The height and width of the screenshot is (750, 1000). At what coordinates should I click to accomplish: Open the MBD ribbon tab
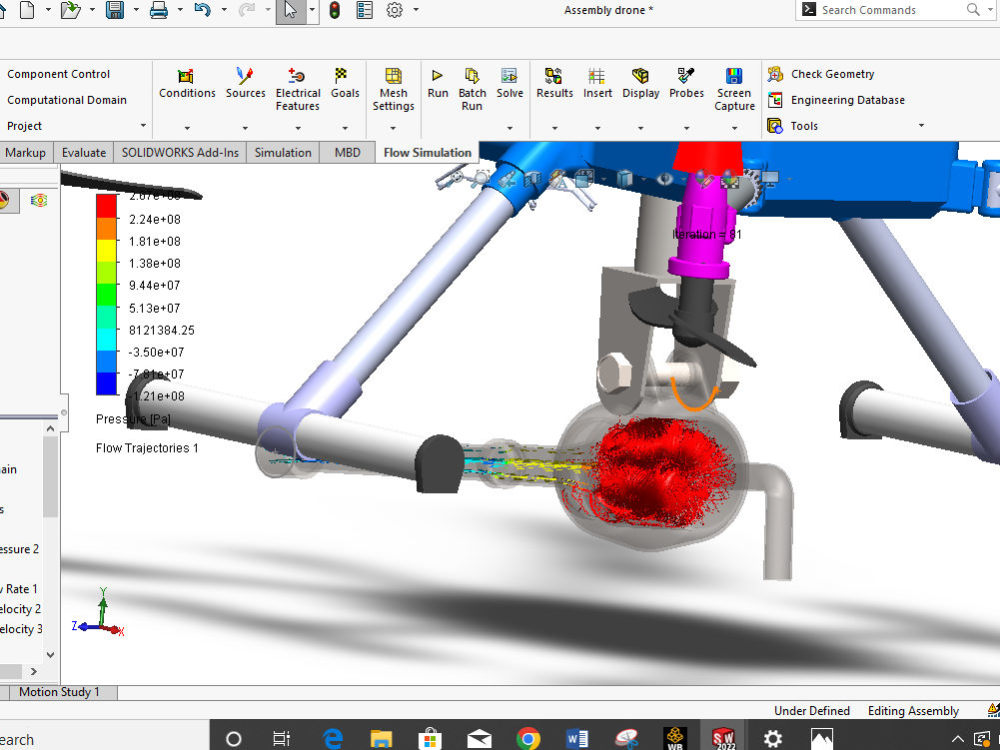[347, 152]
